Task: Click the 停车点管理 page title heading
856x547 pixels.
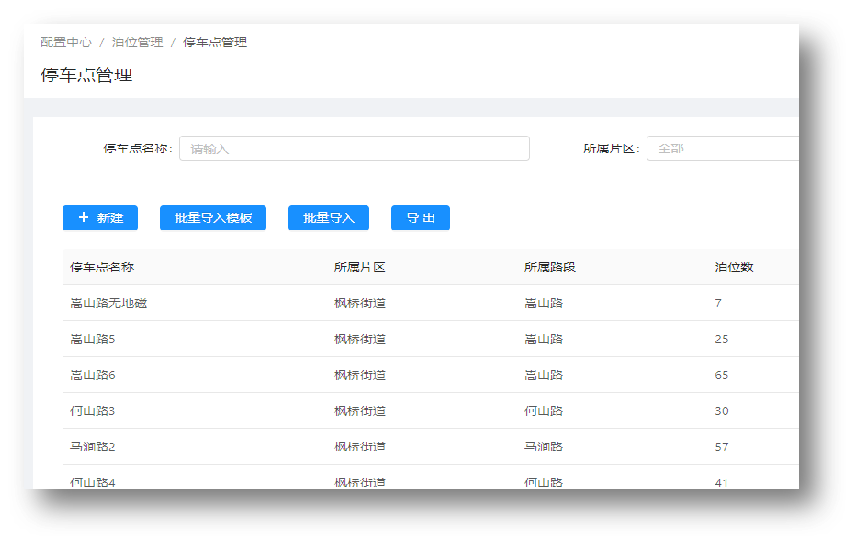Action: click(86, 76)
